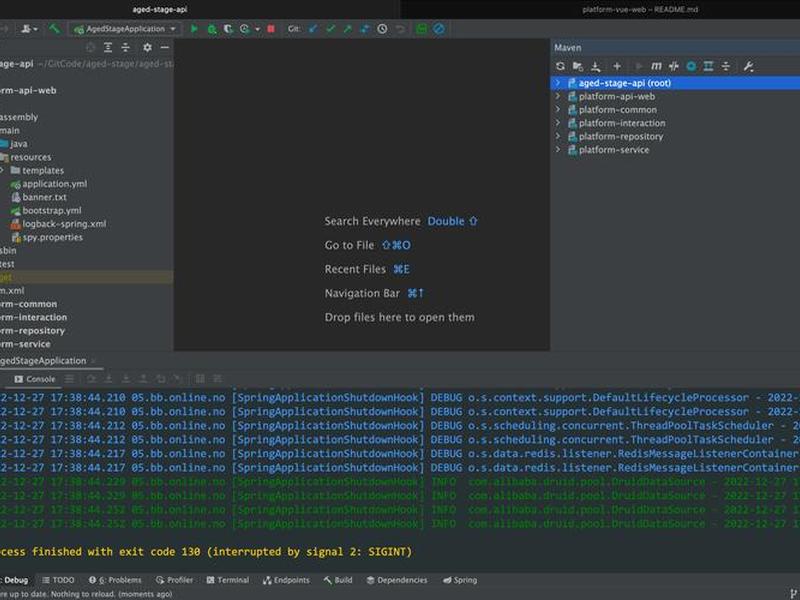Screen dimensions: 800x600
Task: Update project with the blue Git arrow
Action: 313,29
